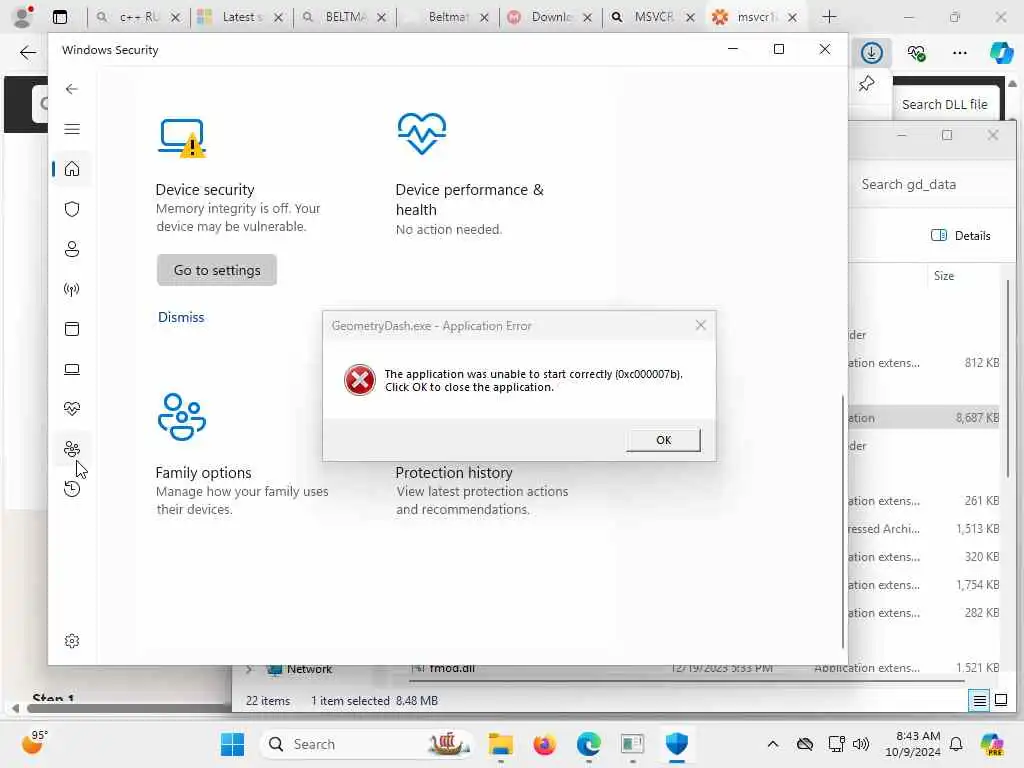Open a new browser tab
1024x768 pixels.
click(x=829, y=17)
